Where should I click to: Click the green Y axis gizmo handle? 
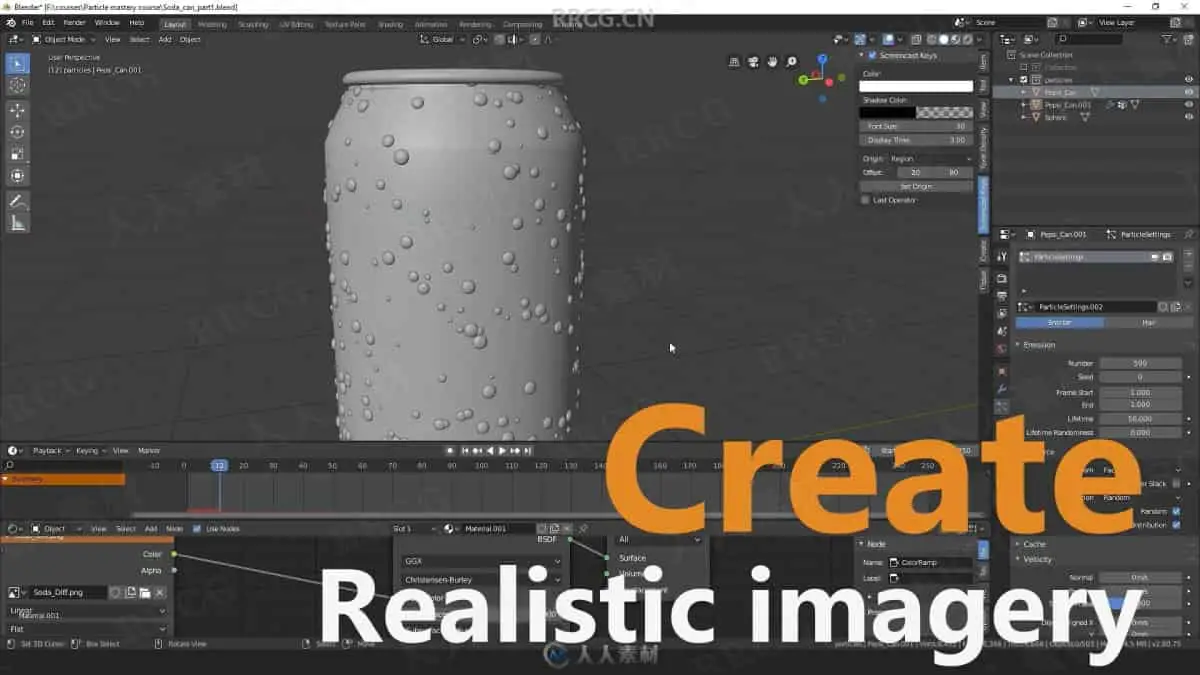803,80
